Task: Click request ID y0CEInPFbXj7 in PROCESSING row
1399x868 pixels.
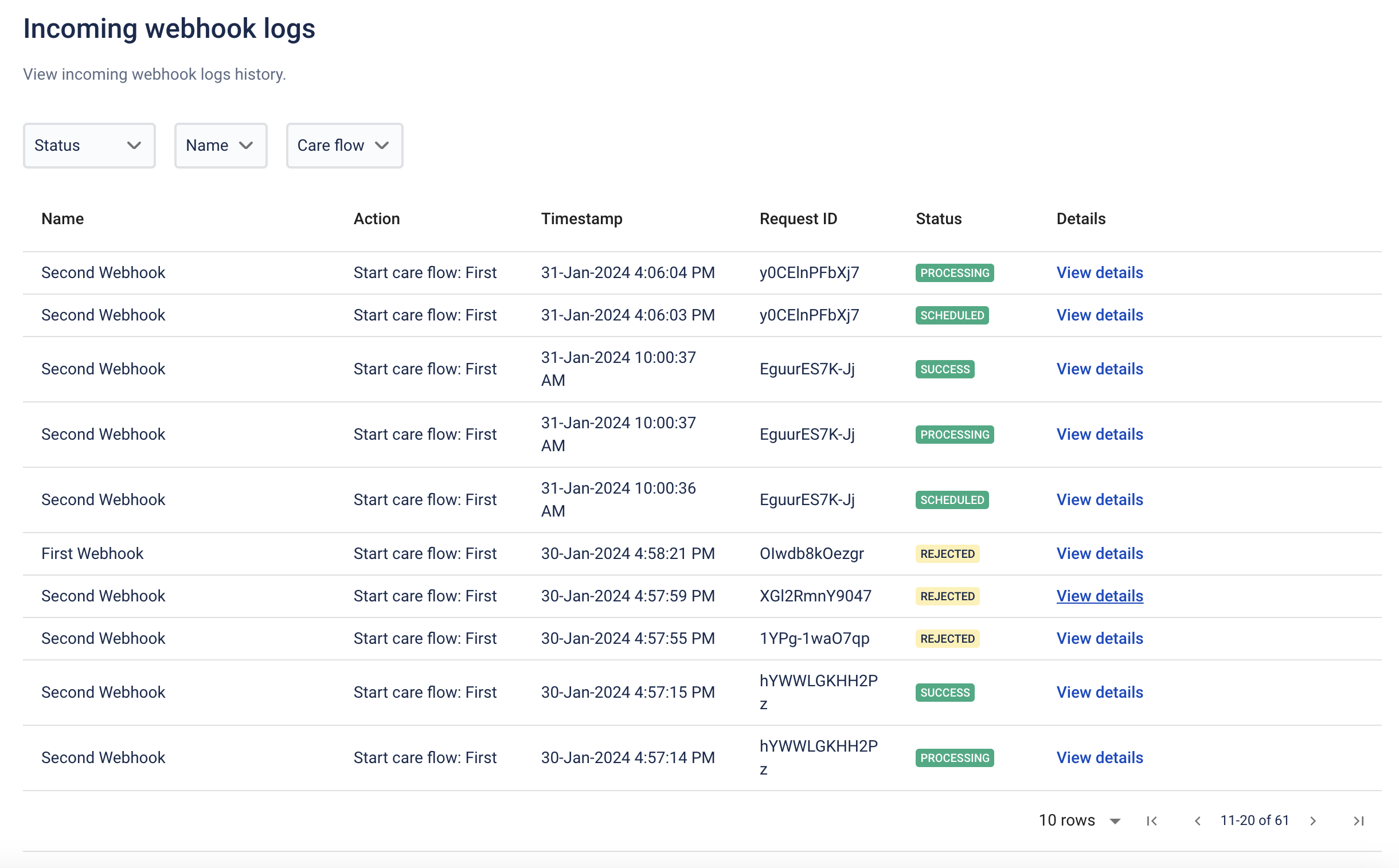Action: [809, 273]
